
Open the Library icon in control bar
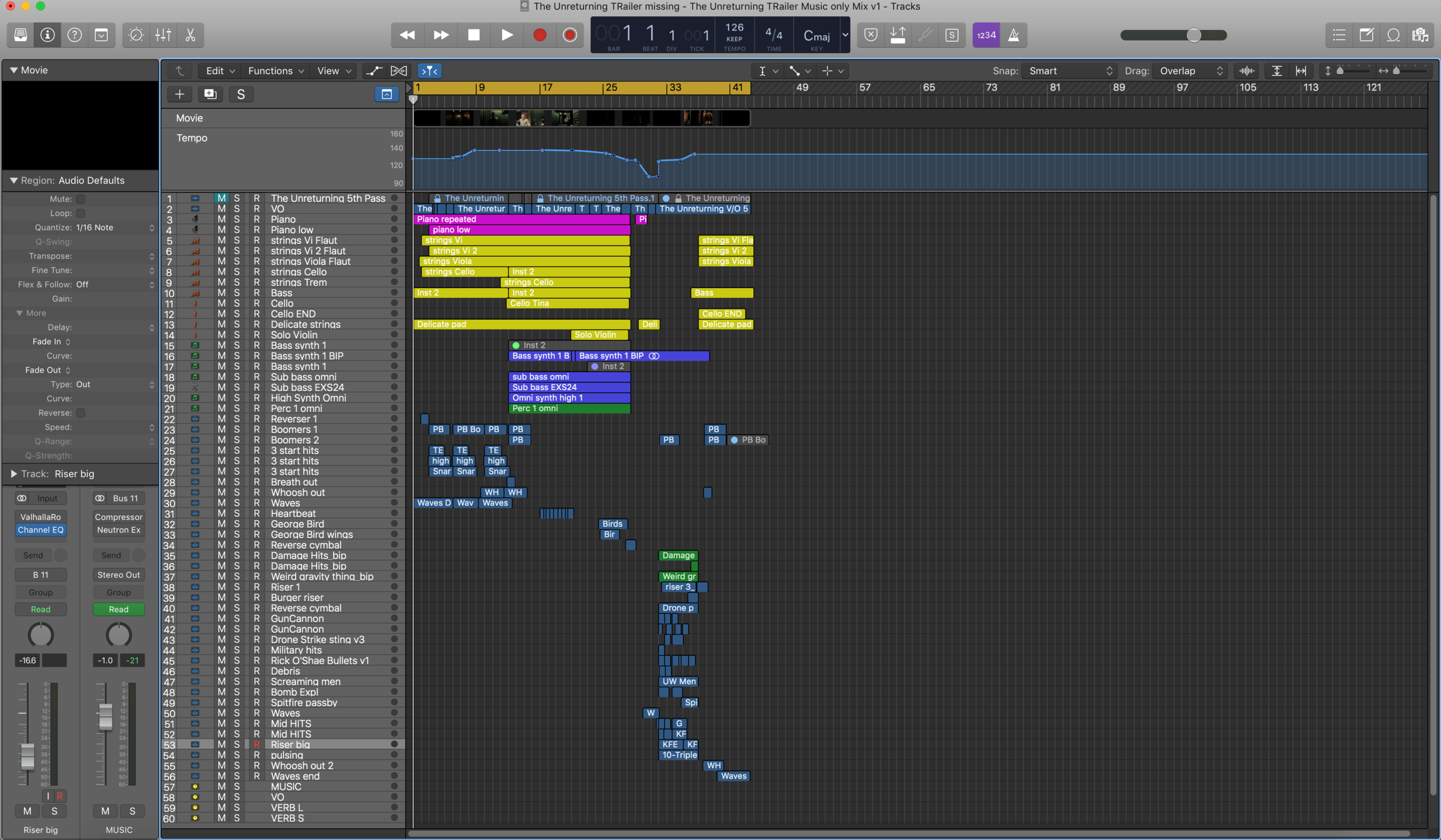[21, 35]
